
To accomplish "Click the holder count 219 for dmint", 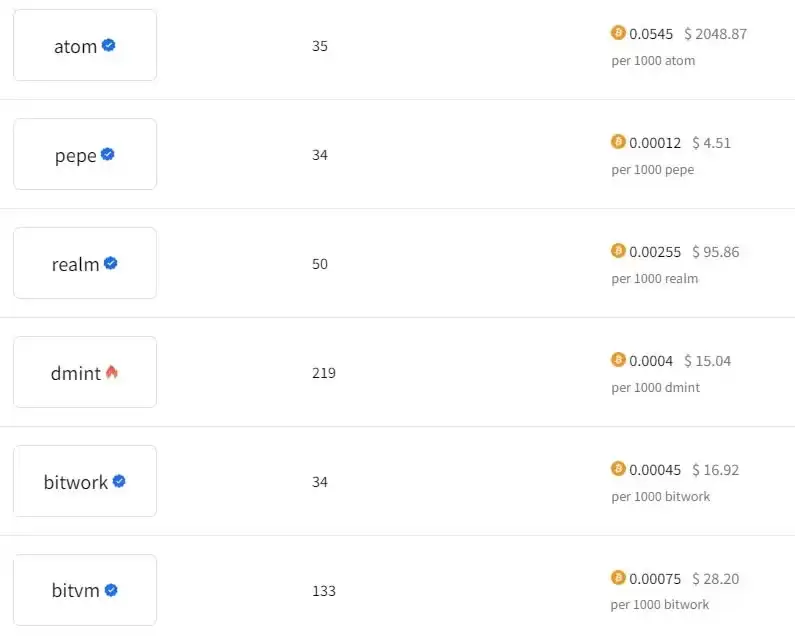I will pos(324,373).
